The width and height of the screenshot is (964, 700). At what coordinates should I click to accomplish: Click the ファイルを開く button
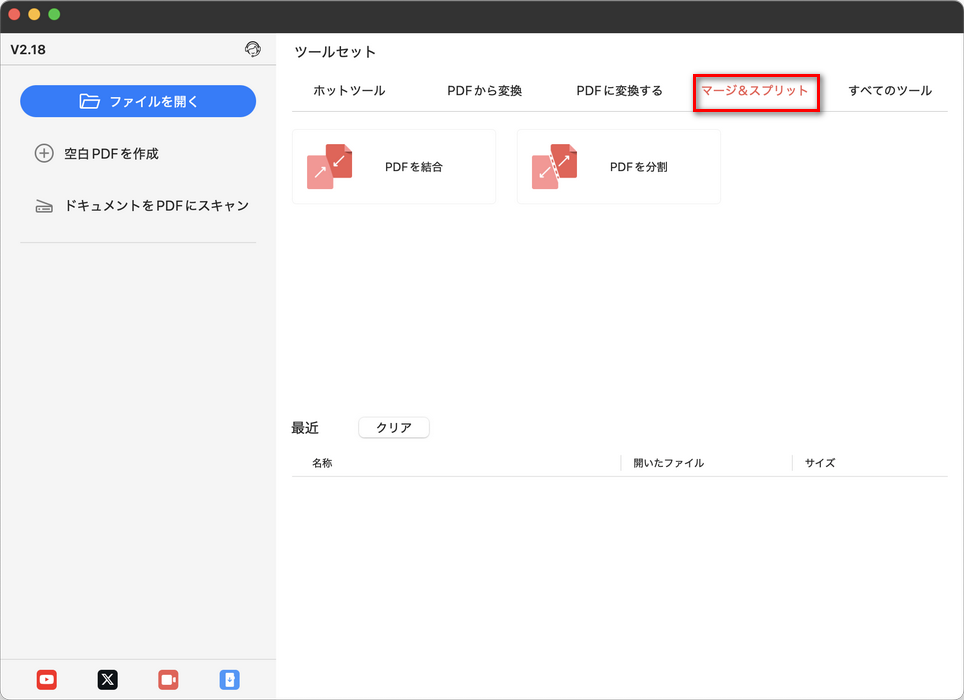point(137,101)
